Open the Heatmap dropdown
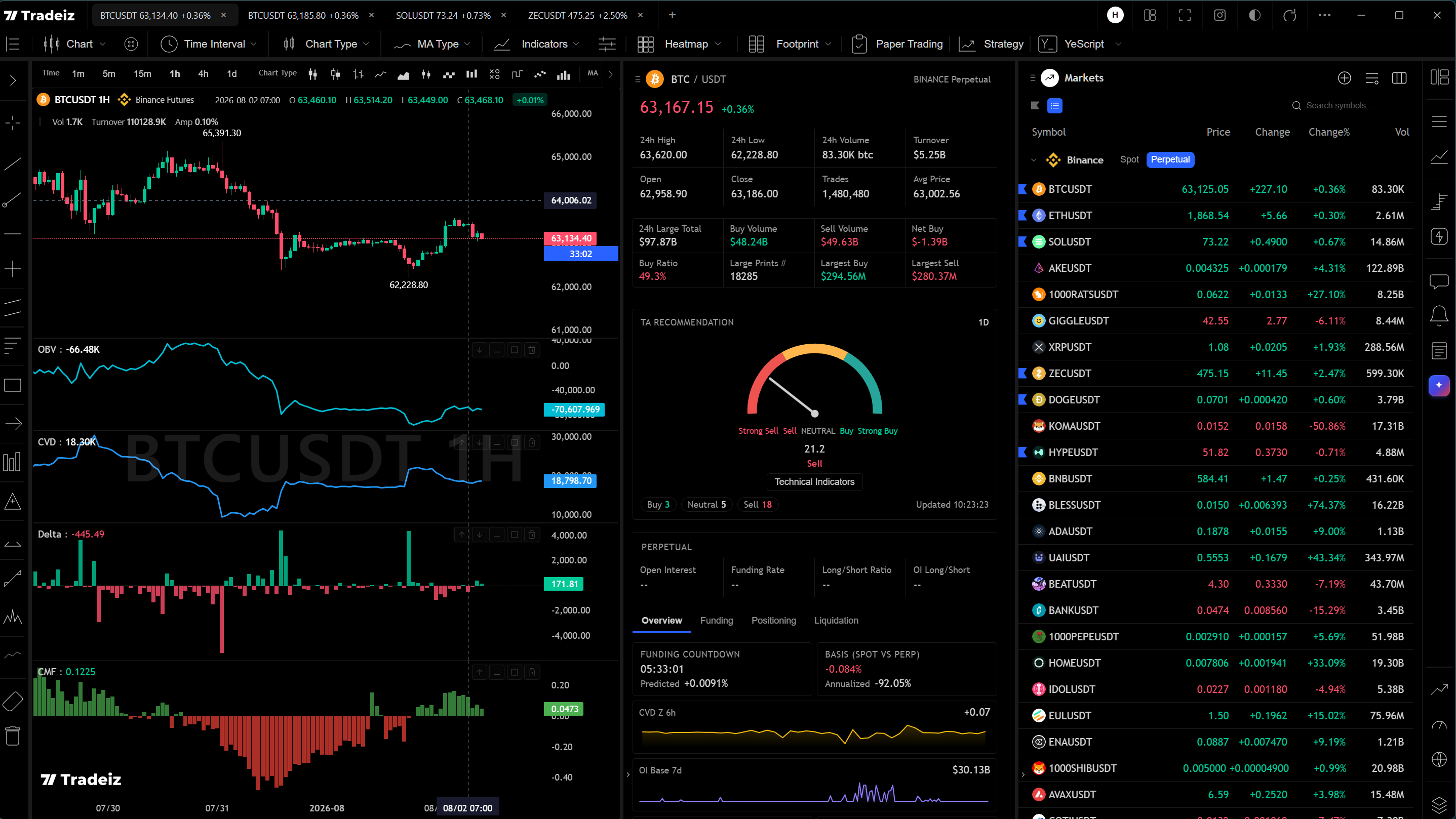Image resolution: width=1456 pixels, height=819 pixels. [x=679, y=44]
